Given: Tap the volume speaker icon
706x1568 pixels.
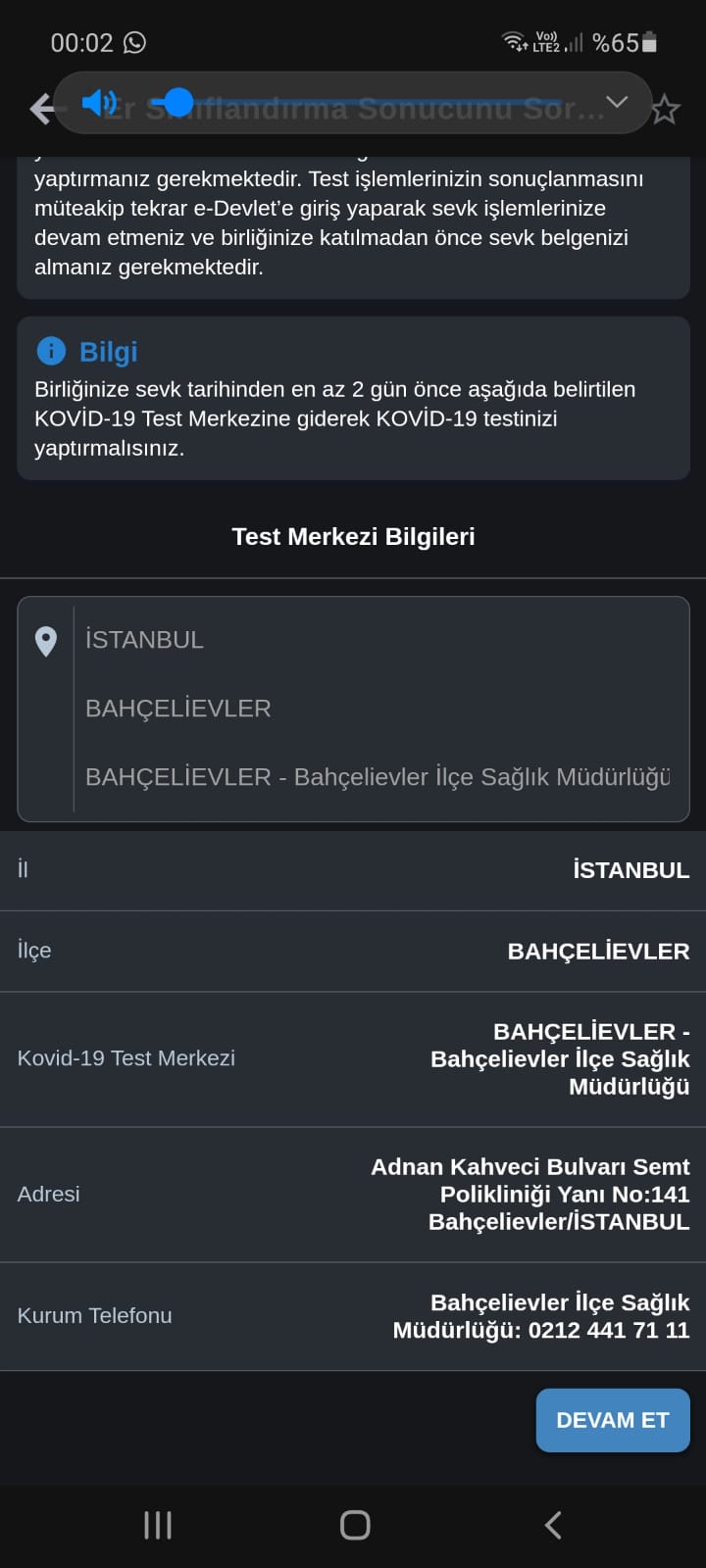Looking at the screenshot, I should coord(99,102).
